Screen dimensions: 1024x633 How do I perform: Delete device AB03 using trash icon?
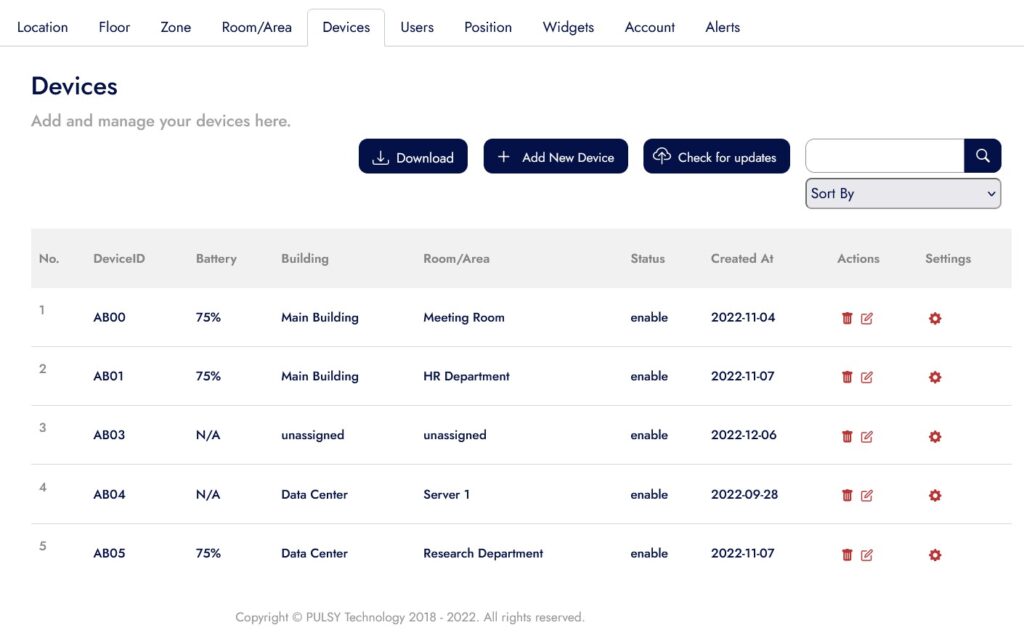tap(847, 436)
